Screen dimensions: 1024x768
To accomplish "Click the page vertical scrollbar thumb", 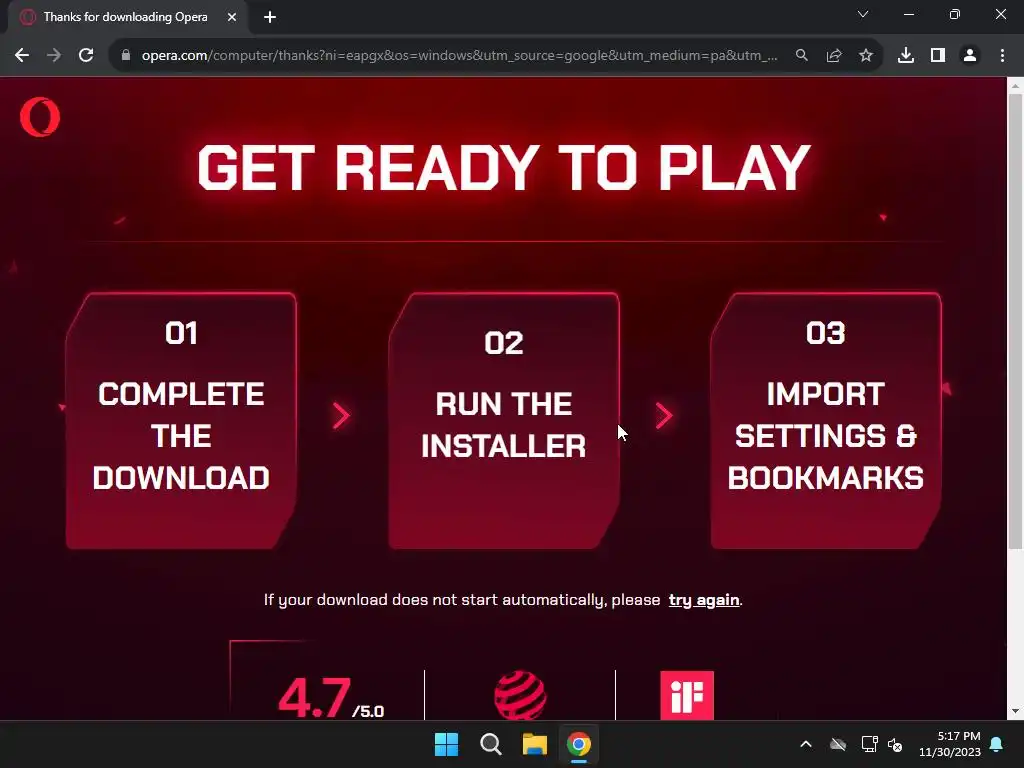I will tap(1015, 321).
